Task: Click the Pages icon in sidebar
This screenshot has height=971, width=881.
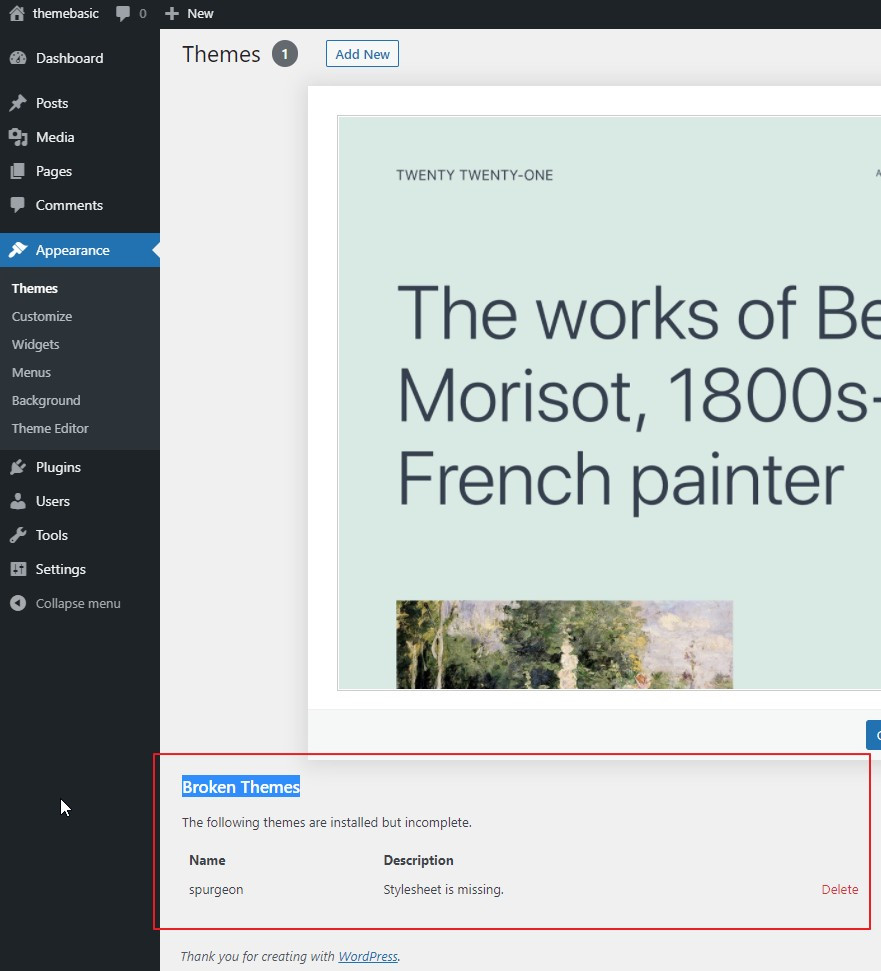Action: click(x=18, y=171)
